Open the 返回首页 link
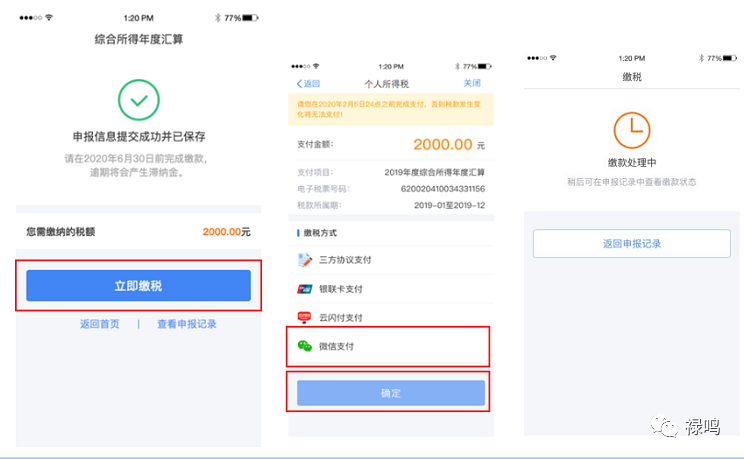This screenshot has height=459, width=744. coord(100,324)
